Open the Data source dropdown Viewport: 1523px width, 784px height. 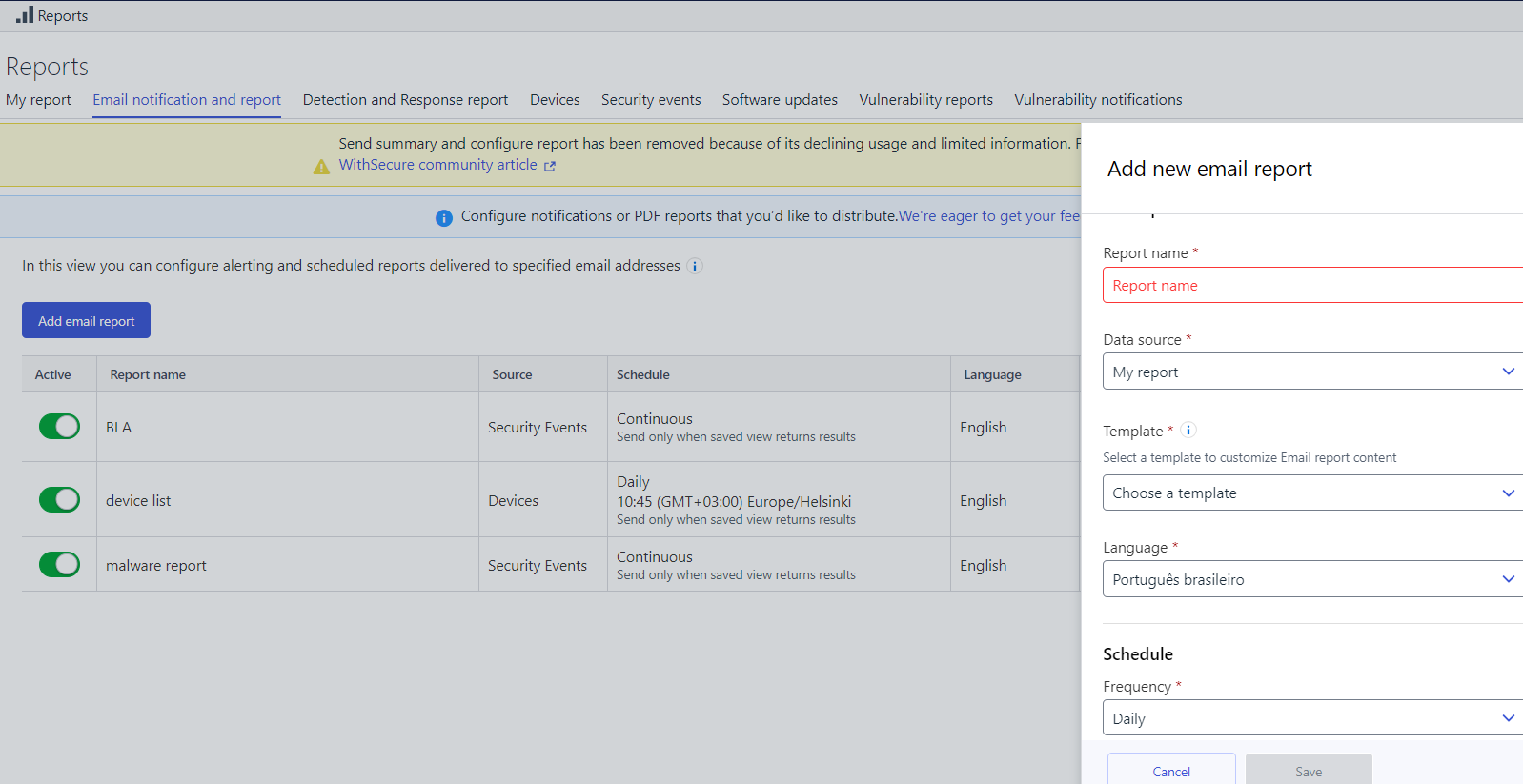pyautogui.click(x=1312, y=372)
